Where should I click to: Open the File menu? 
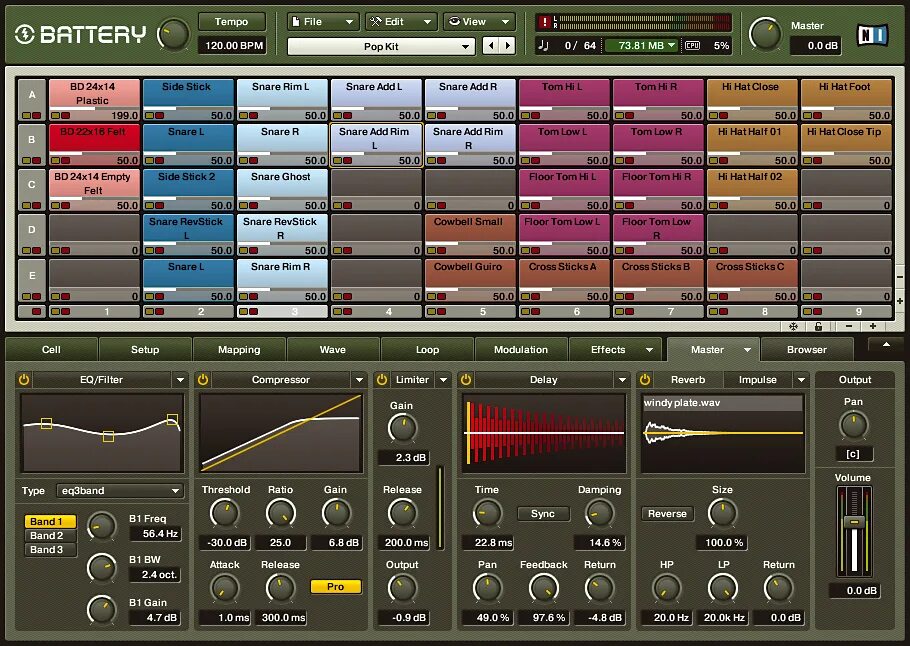pos(323,21)
